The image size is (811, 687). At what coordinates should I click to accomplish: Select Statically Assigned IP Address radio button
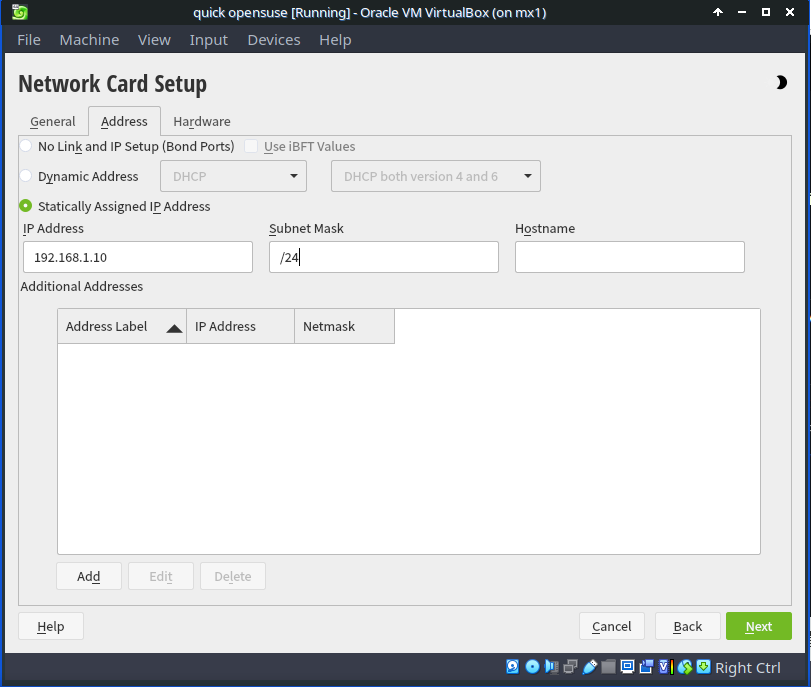[25, 206]
